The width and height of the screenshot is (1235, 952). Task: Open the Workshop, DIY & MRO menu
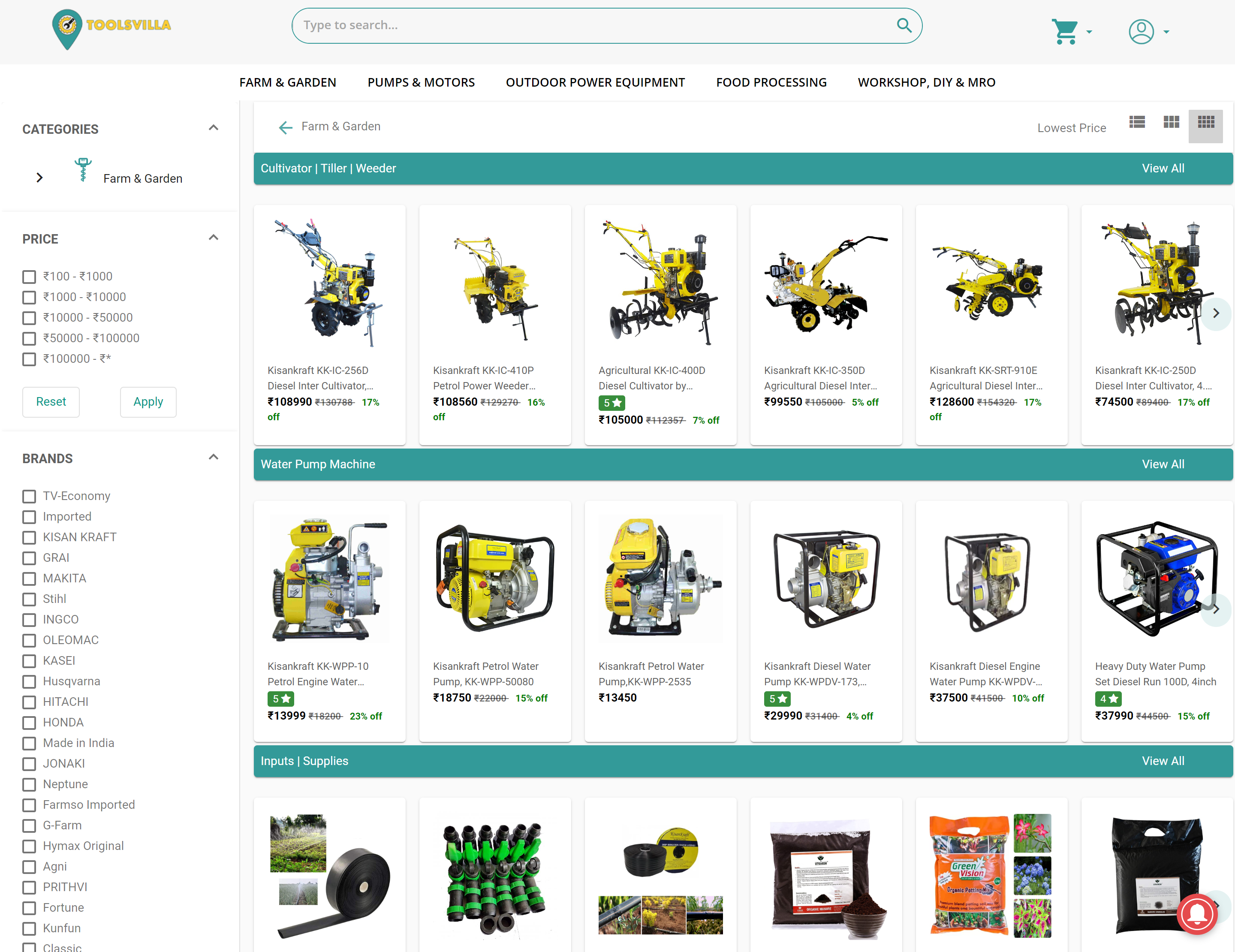pos(926,82)
